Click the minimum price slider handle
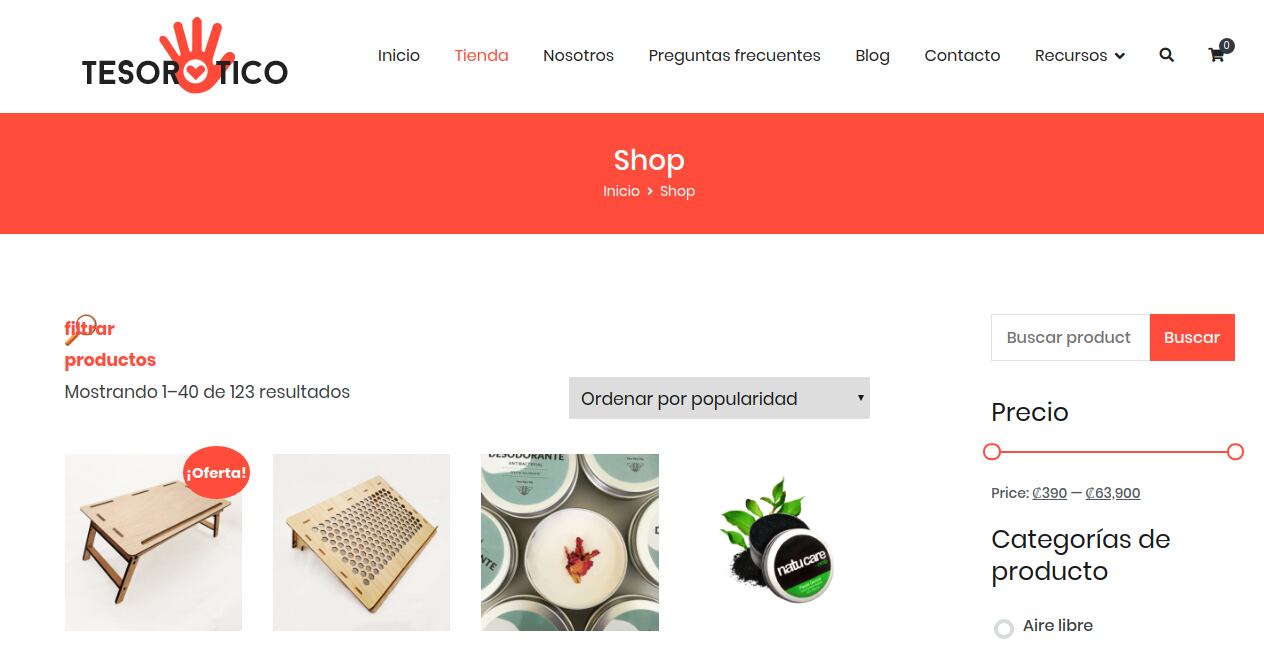Viewport: 1264px width, 650px height. [992, 452]
